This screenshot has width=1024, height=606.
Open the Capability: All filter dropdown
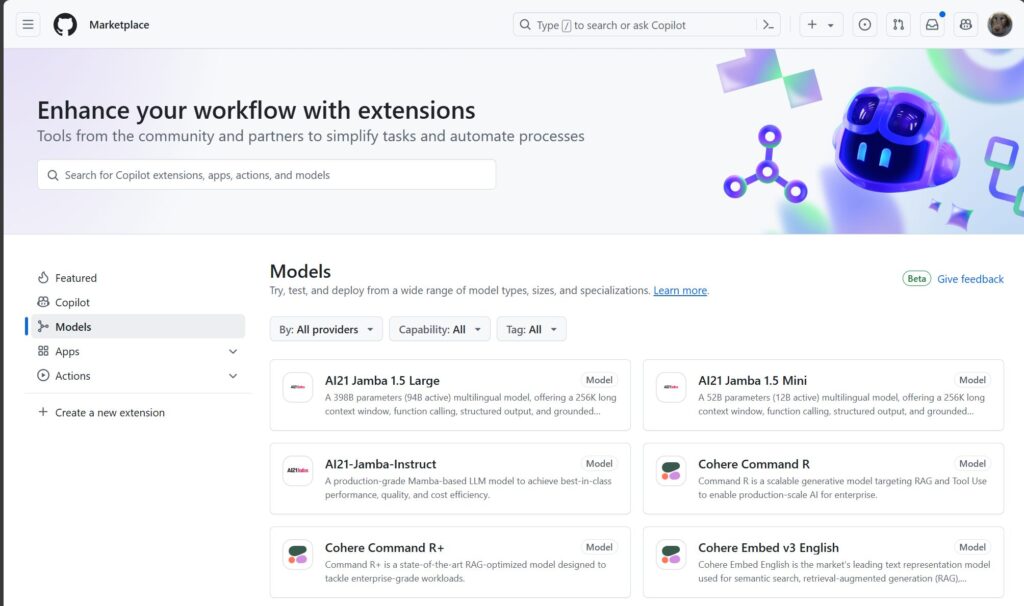[x=439, y=329]
